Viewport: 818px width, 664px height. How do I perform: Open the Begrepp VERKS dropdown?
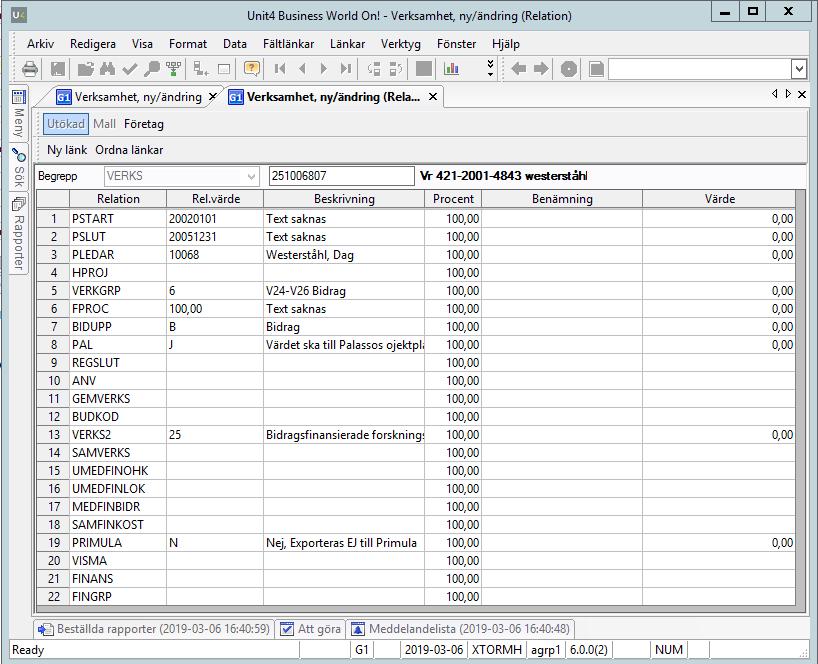coord(251,176)
